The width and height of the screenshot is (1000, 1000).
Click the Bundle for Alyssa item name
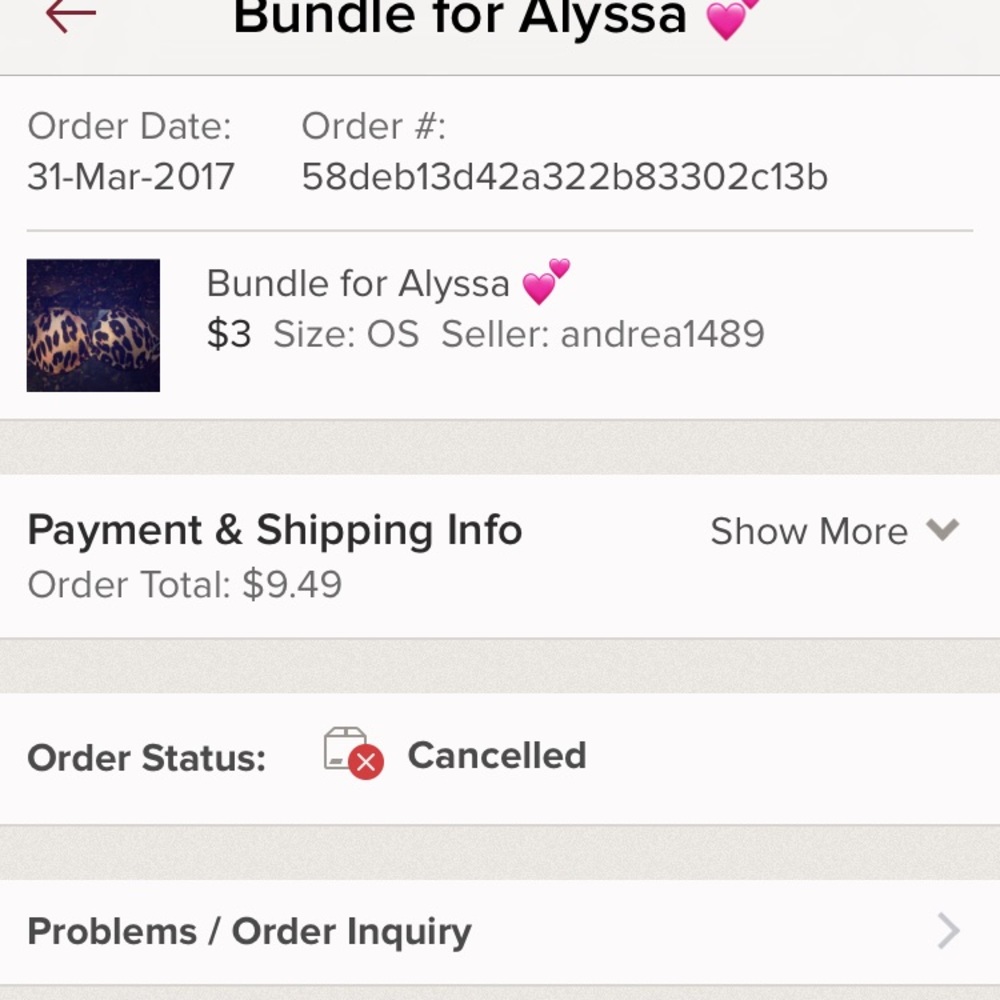tap(357, 284)
